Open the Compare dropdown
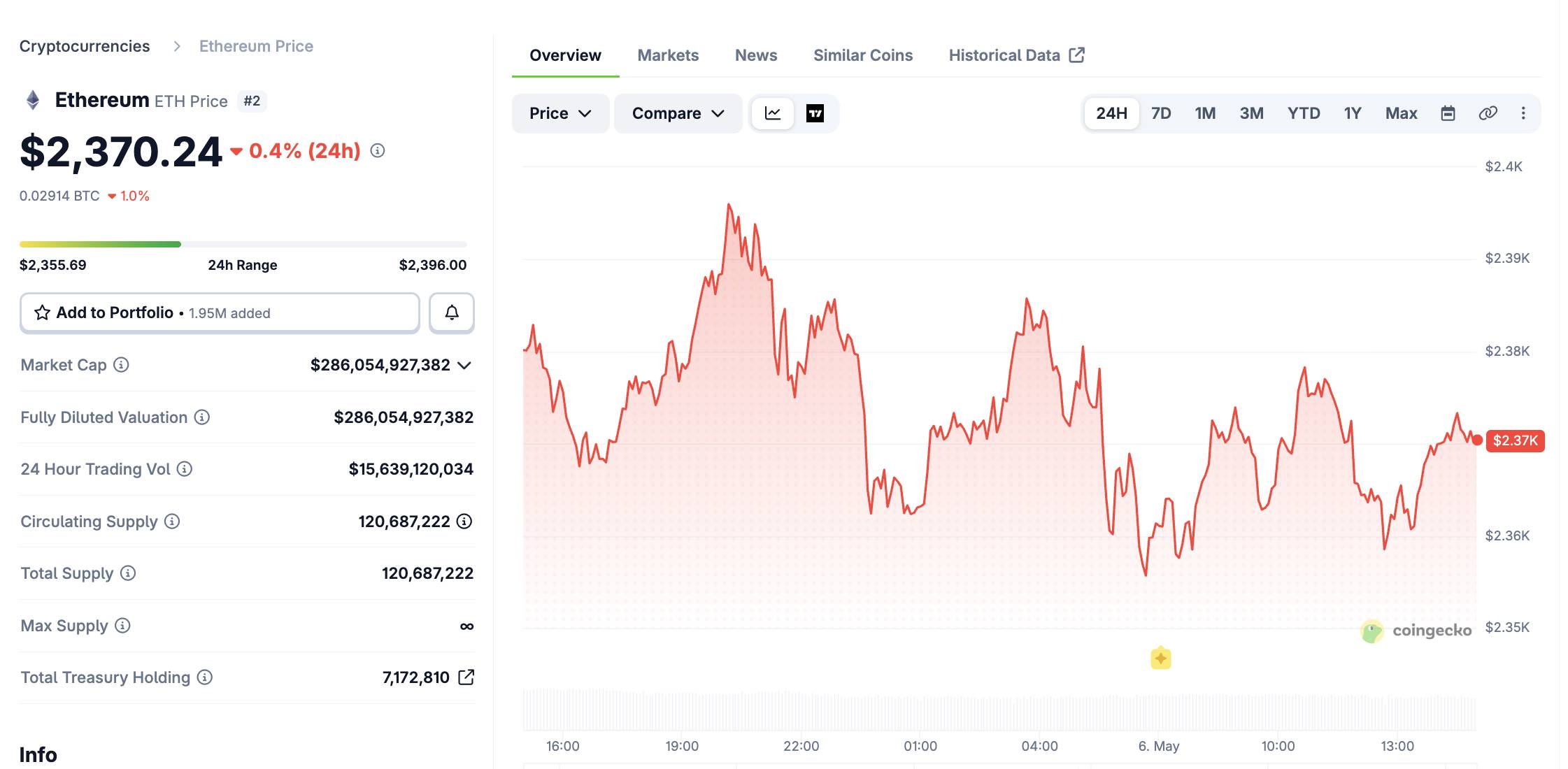The image size is (1568, 769). [678, 113]
